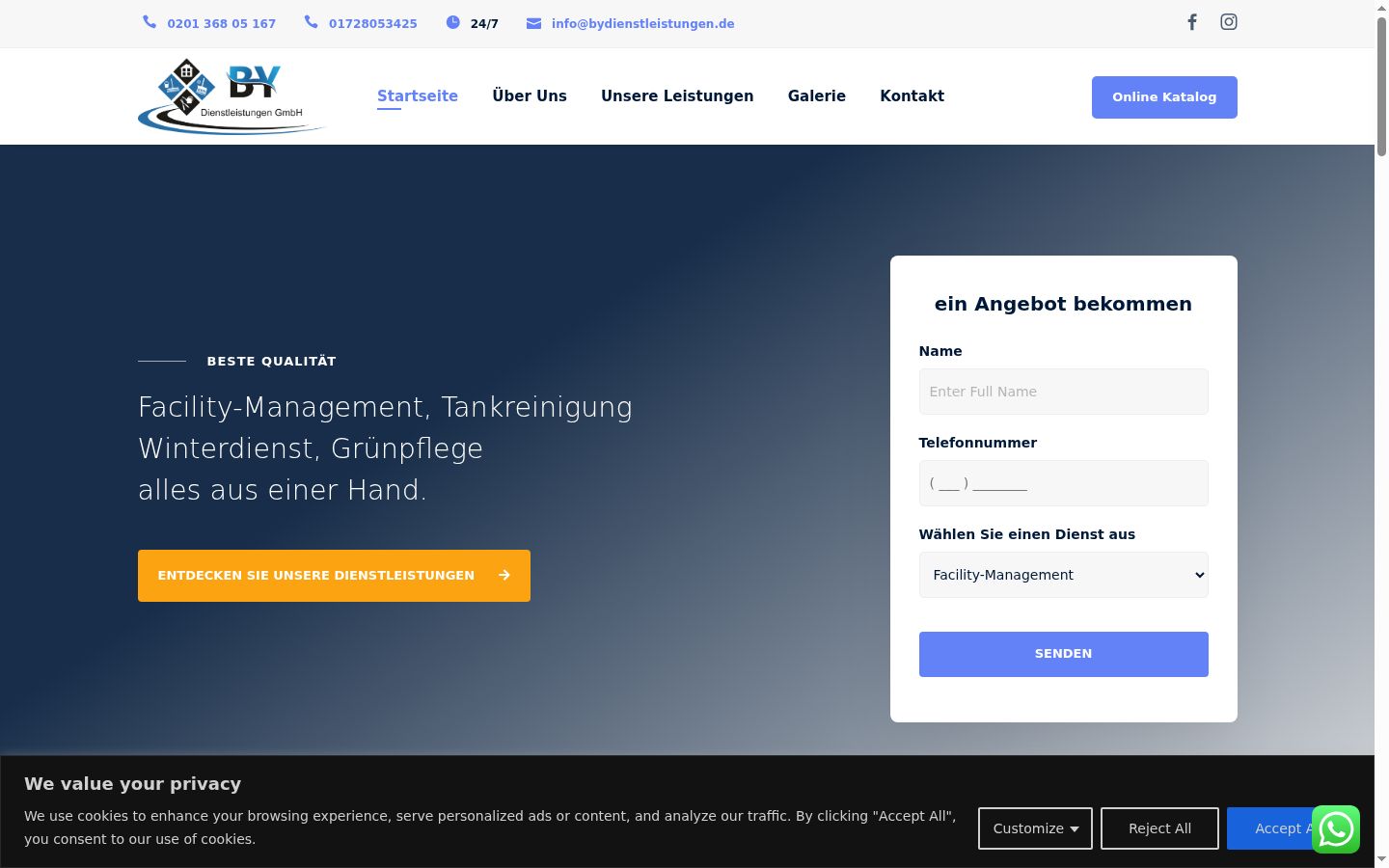Screen dimensions: 1389x868
Task: Click phone icon beside 01728053425
Action: click(311, 22)
